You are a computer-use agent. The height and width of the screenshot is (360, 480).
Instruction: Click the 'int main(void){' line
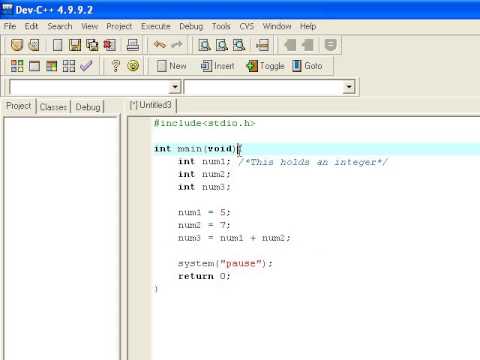pyautogui.click(x=198, y=149)
